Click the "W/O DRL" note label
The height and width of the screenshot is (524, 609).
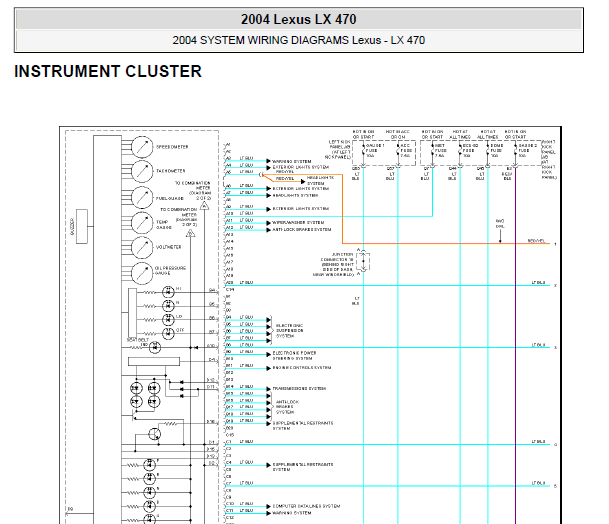[500, 223]
